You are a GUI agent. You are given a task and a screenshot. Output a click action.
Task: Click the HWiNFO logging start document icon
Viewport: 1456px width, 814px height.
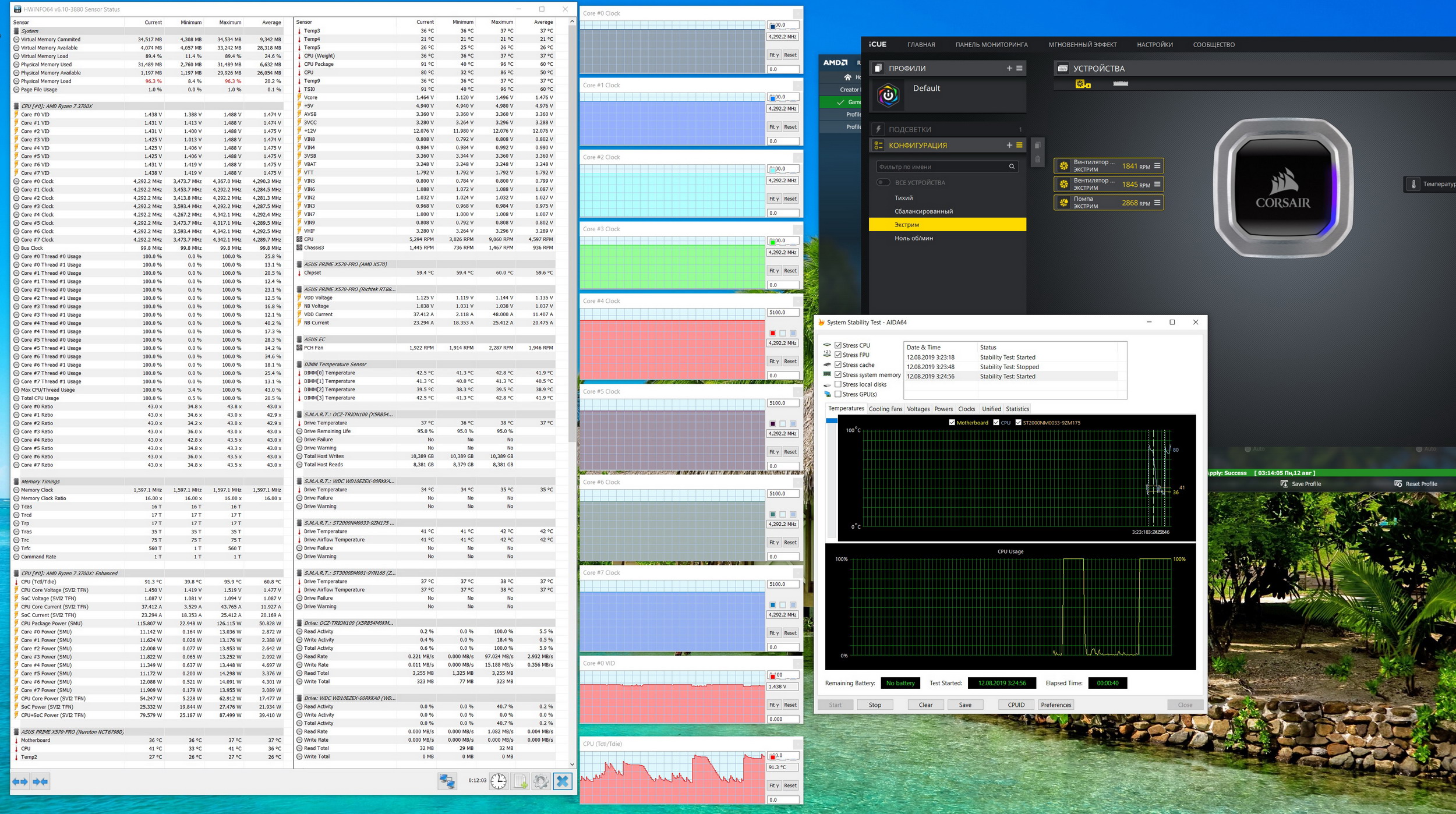[x=520, y=781]
